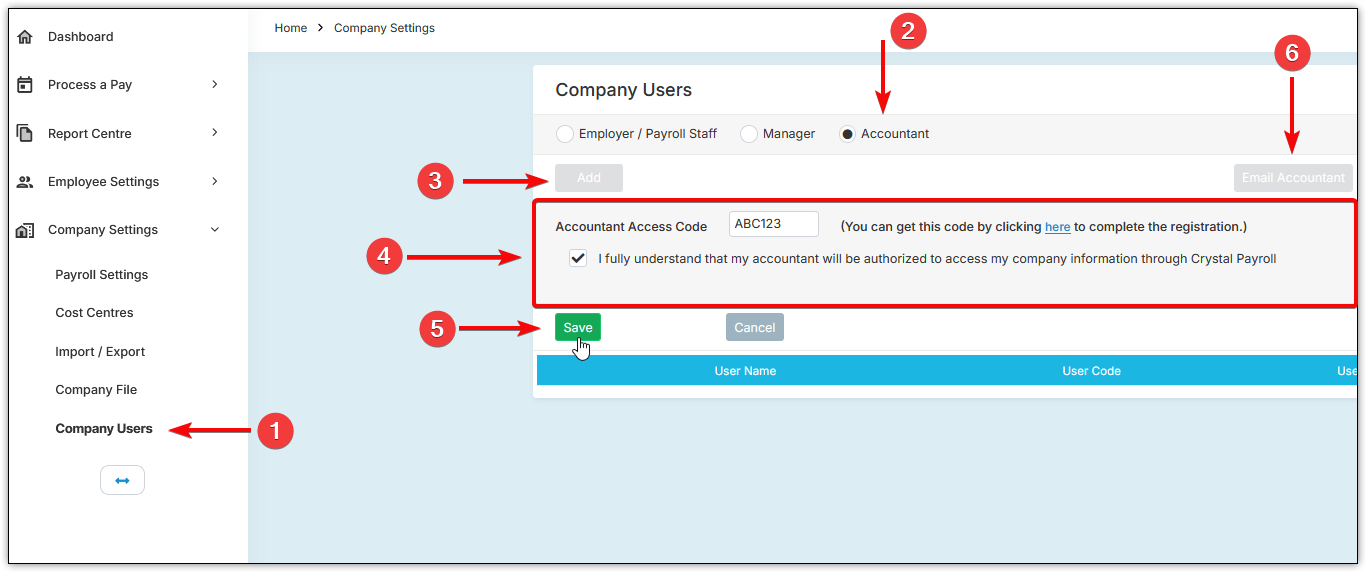
Task: Click the Dashboard home icon
Action: point(25,37)
